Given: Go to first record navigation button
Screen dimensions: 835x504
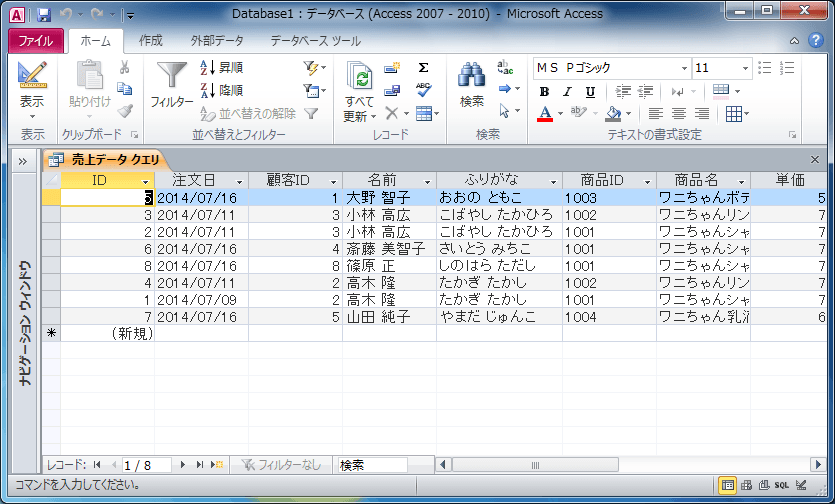Looking at the screenshot, I should point(96,465).
